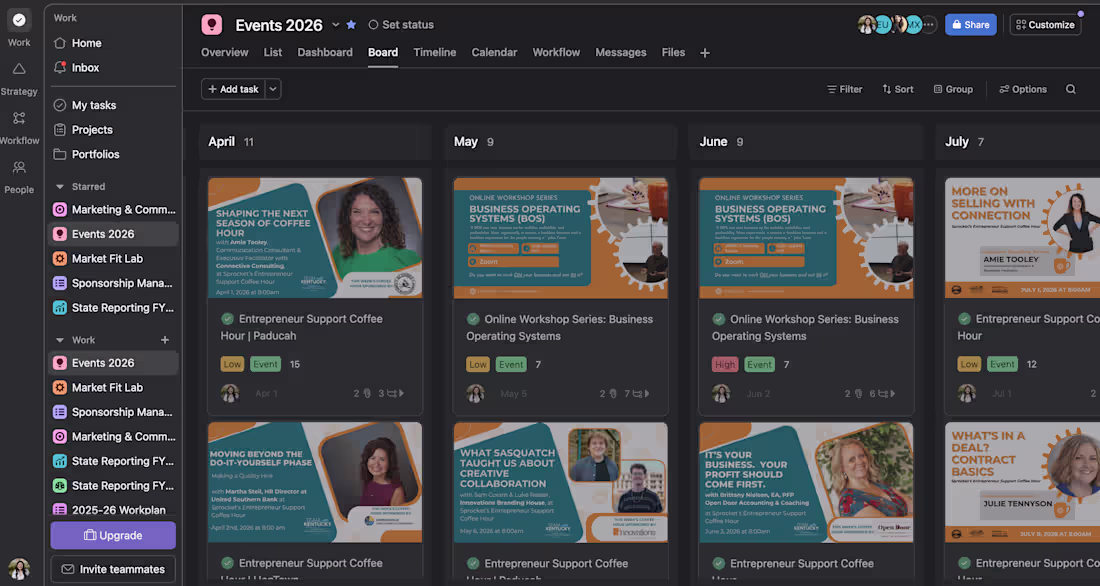Add a new tab with plus icon

pos(705,53)
